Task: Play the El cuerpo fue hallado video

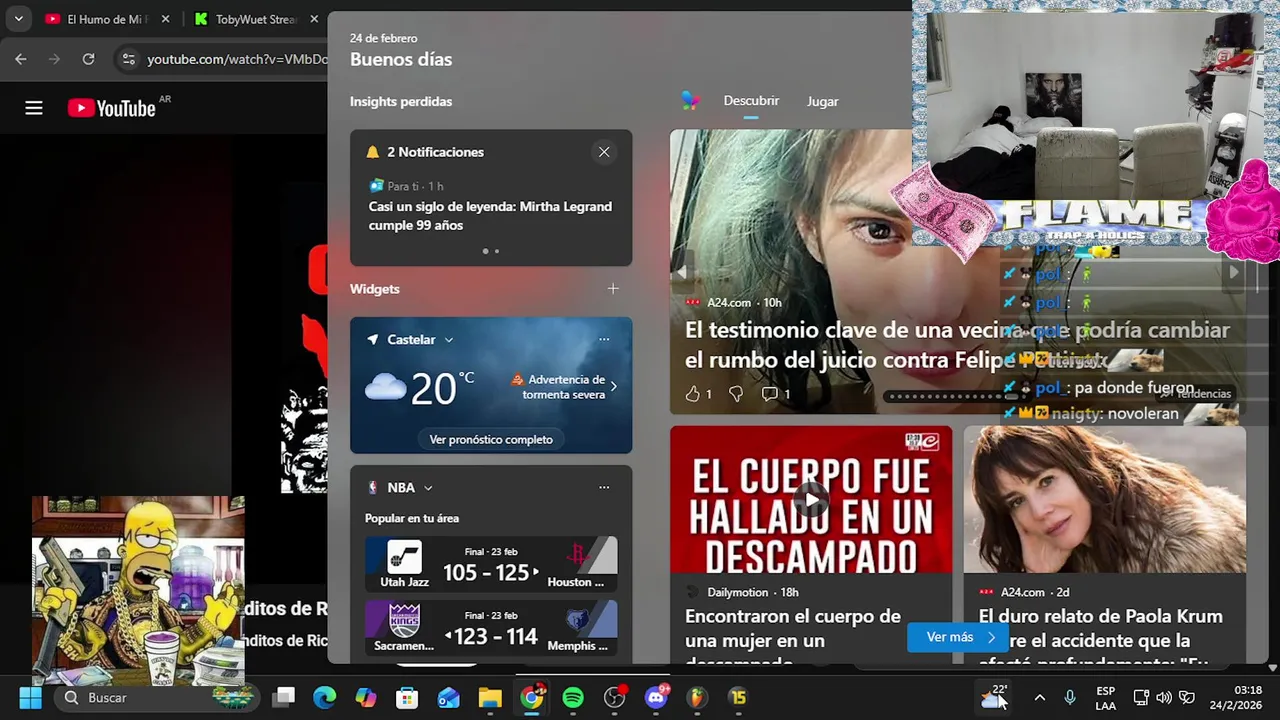Action: coord(811,499)
